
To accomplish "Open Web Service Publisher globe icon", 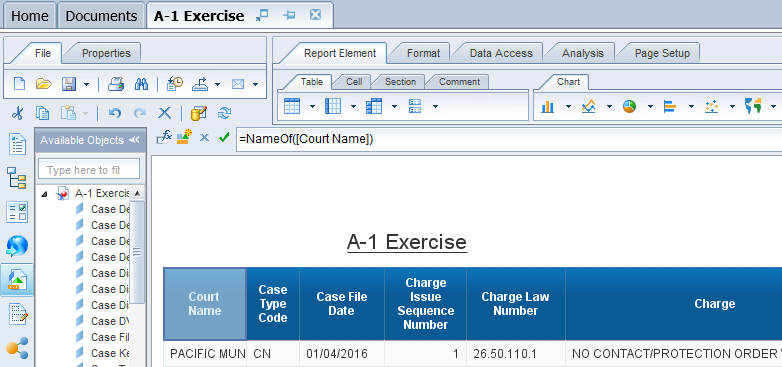I will point(17,246).
